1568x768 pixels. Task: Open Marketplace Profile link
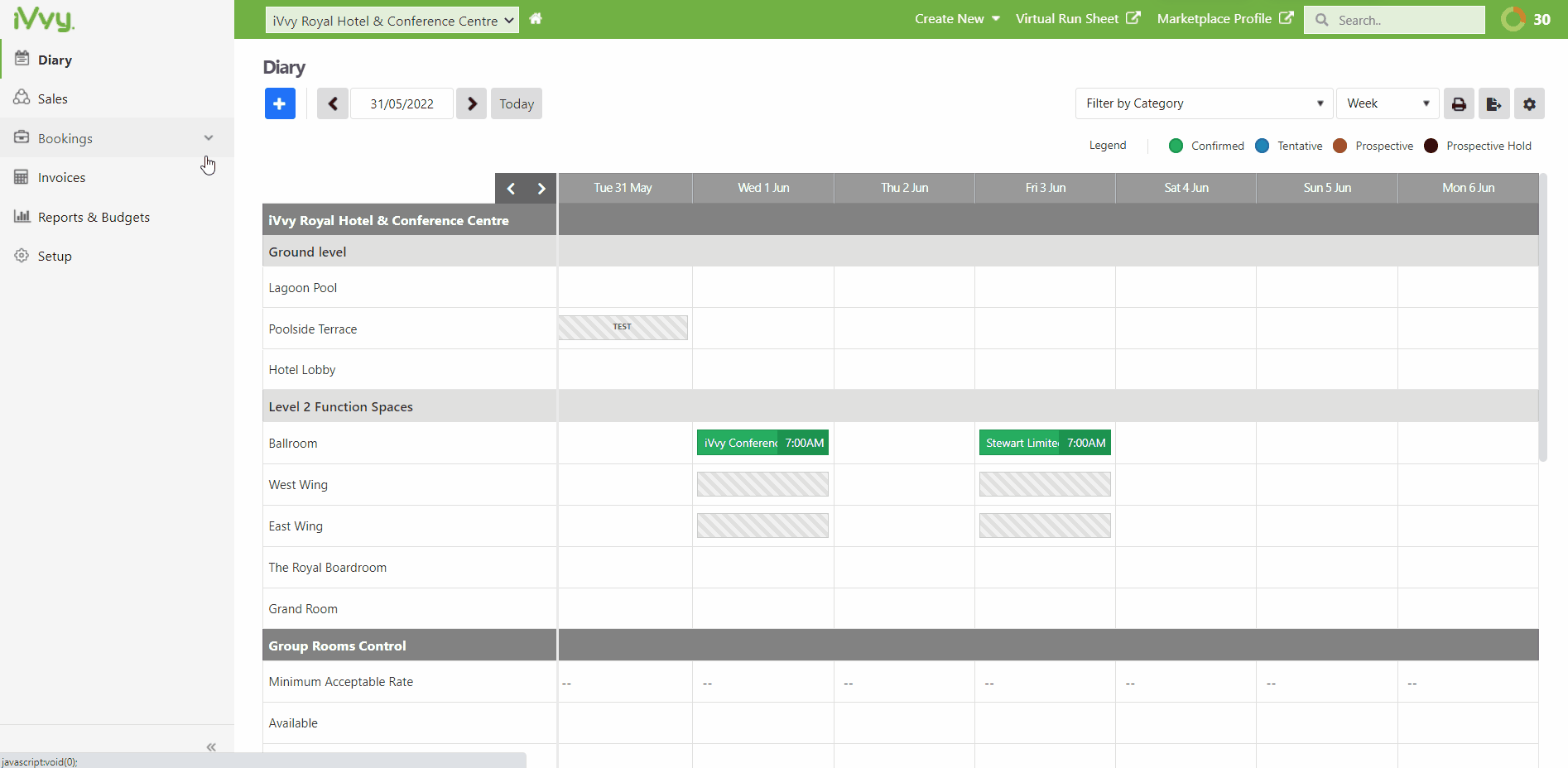(1214, 19)
